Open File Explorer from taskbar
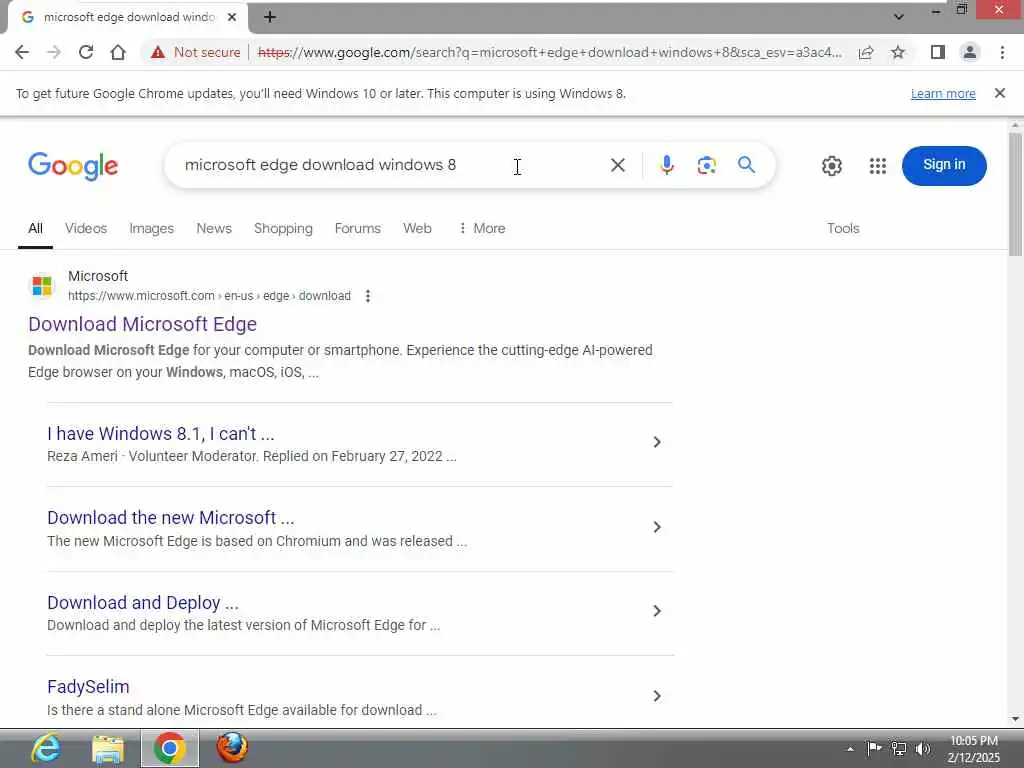Viewport: 1024px width, 768px height. (x=108, y=748)
